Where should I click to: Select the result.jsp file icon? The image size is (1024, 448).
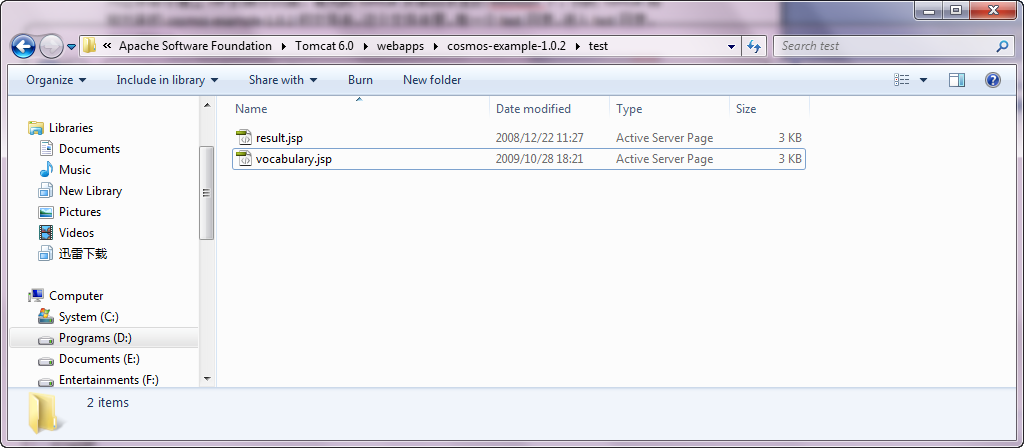point(244,138)
